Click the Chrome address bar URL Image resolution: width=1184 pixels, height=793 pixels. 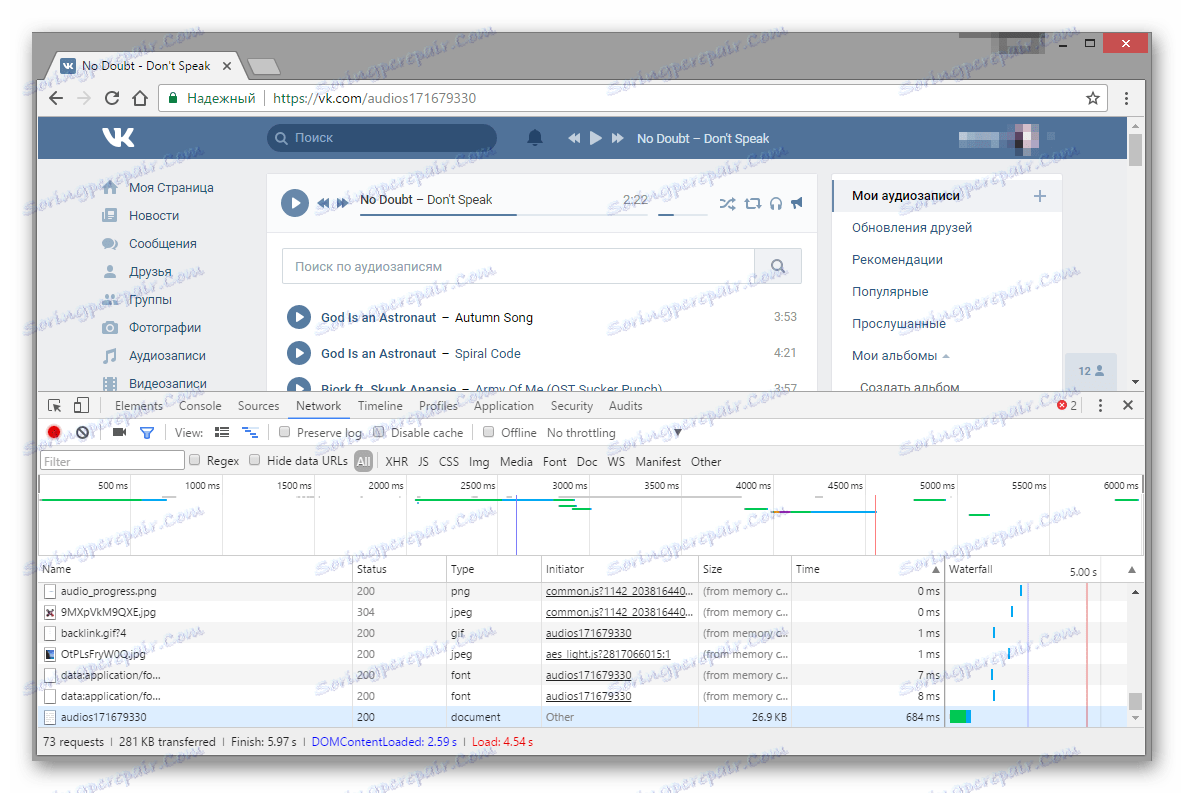(x=375, y=98)
